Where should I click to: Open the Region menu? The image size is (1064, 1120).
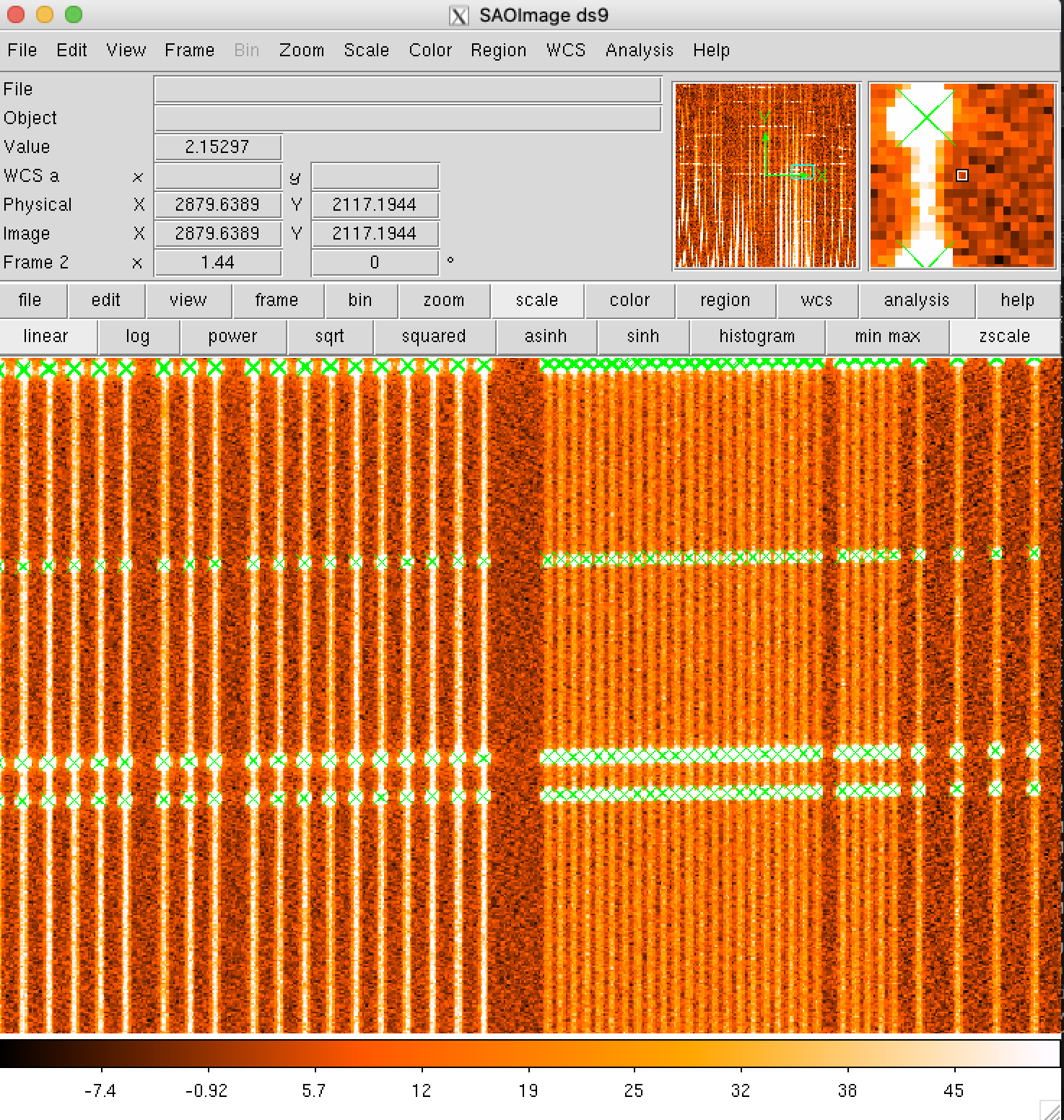click(x=498, y=50)
